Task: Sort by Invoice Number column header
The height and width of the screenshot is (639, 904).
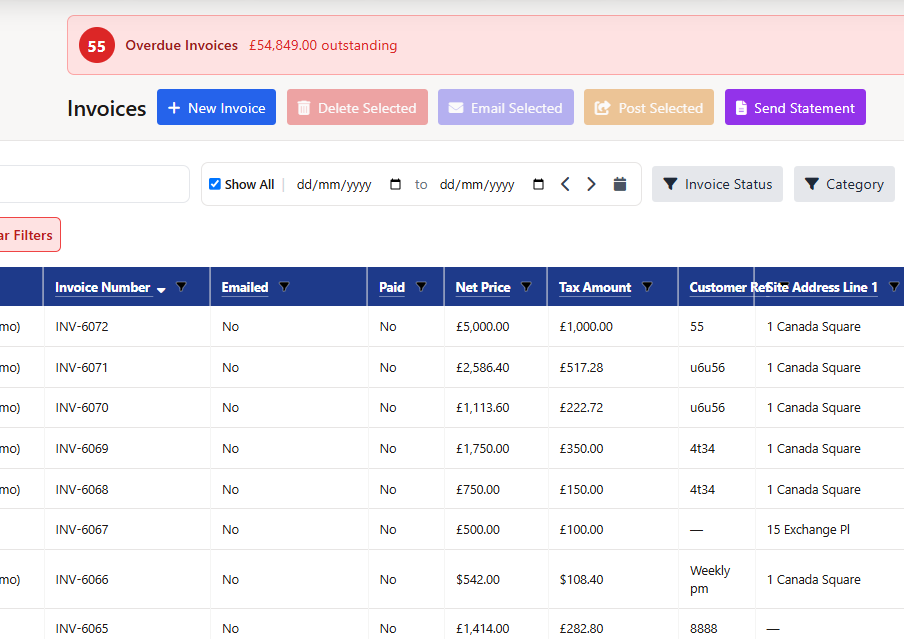Action: (103, 287)
